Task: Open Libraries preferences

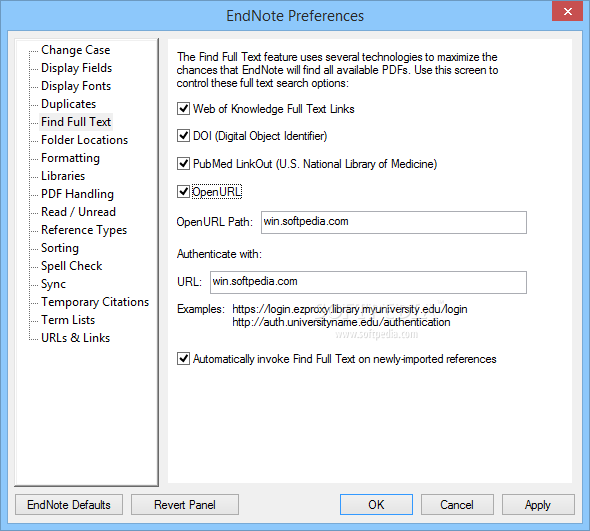Action: click(63, 176)
